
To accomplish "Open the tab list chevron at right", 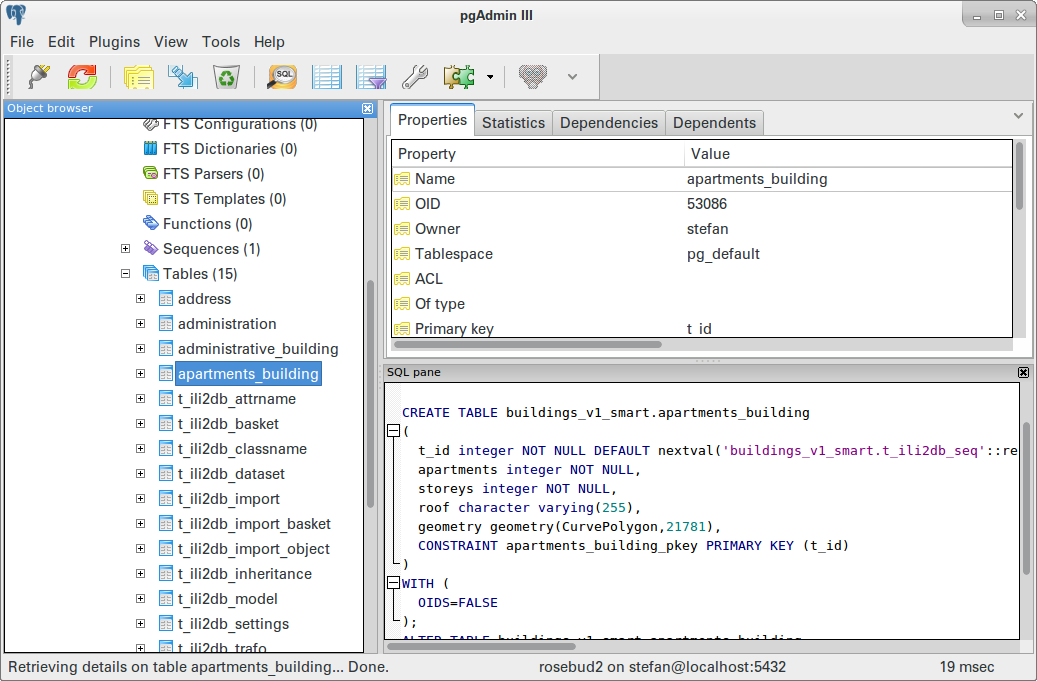I will coord(1018,116).
